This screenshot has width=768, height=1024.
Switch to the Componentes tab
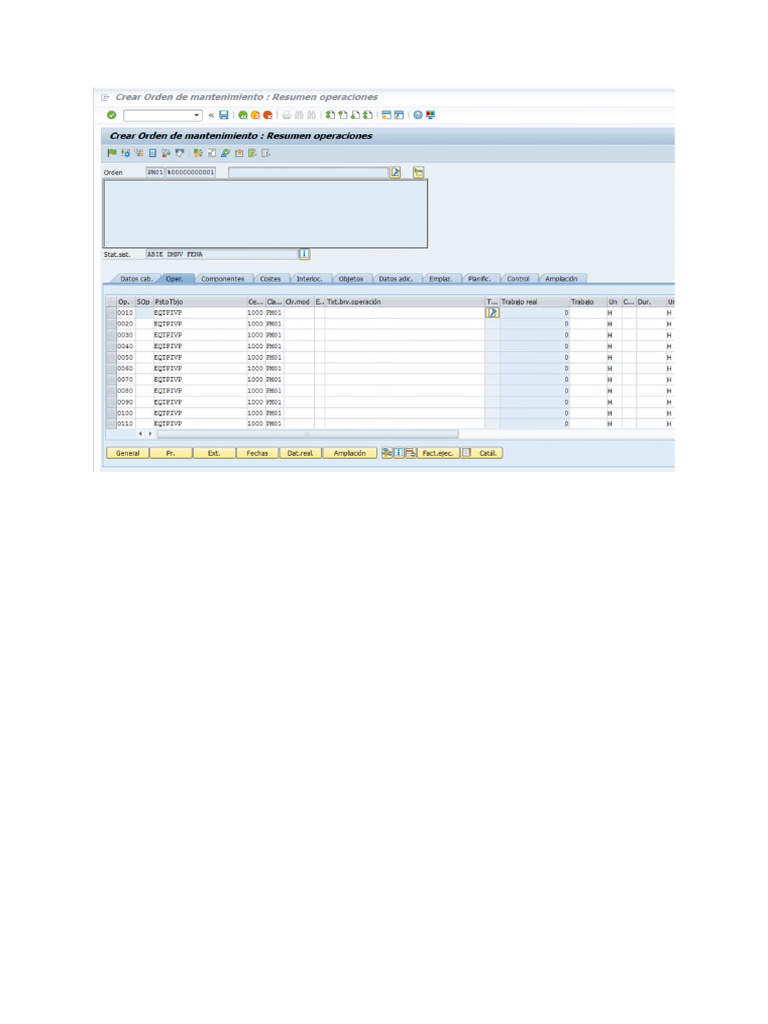223,279
